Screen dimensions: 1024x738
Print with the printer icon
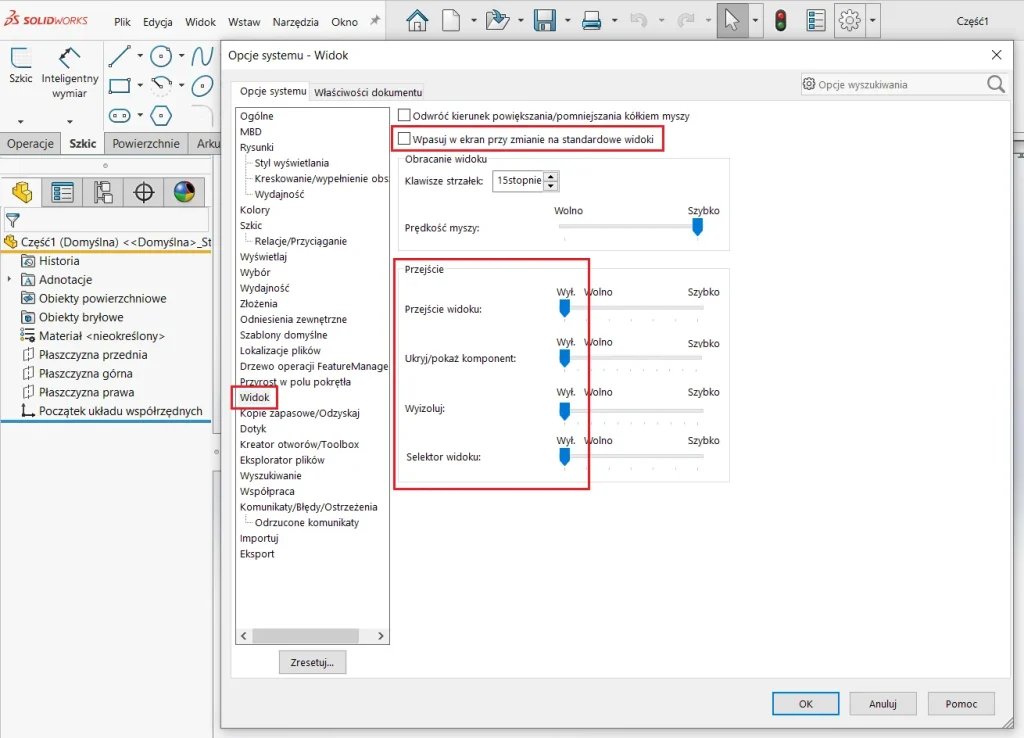tap(592, 21)
